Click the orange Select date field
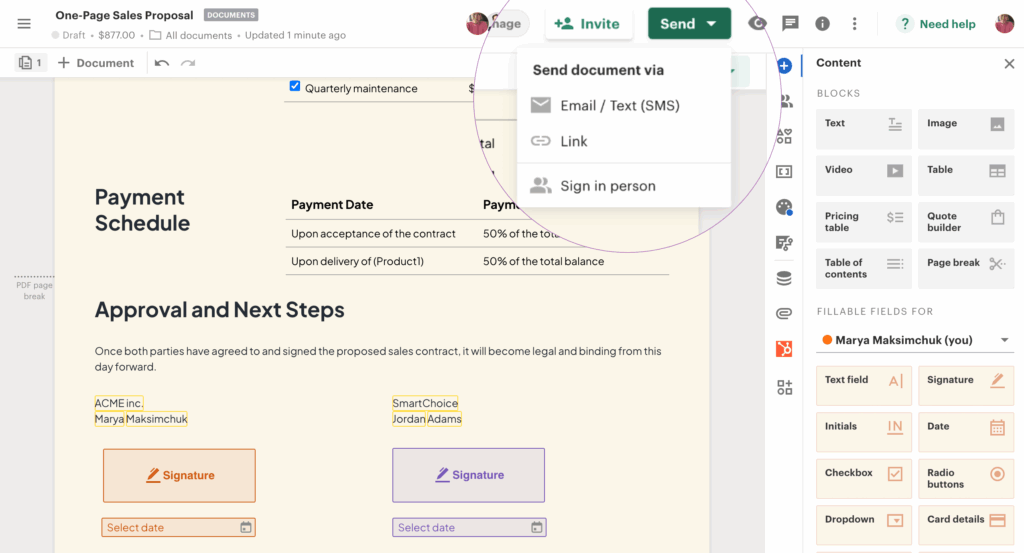Screen dimensions: 1024x553 click(178, 527)
